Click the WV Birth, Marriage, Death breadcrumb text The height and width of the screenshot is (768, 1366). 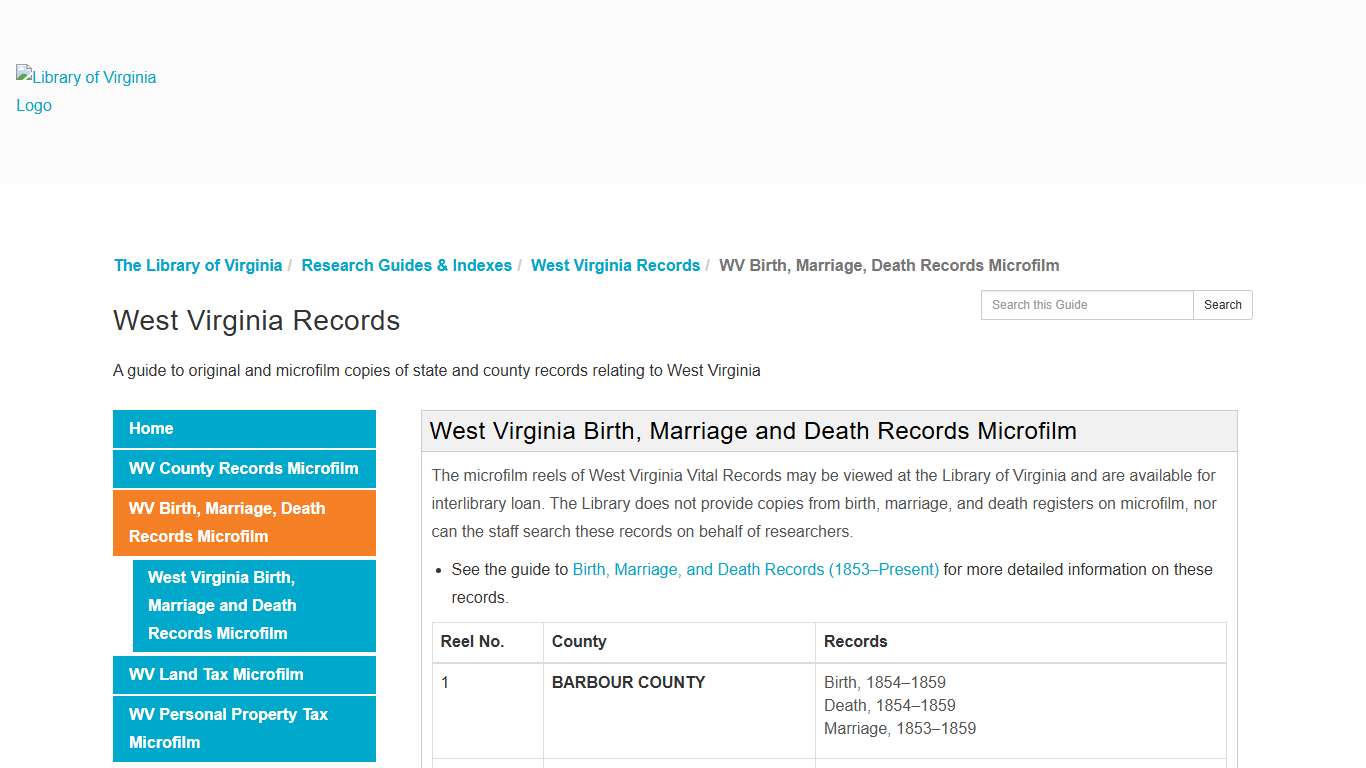point(889,265)
